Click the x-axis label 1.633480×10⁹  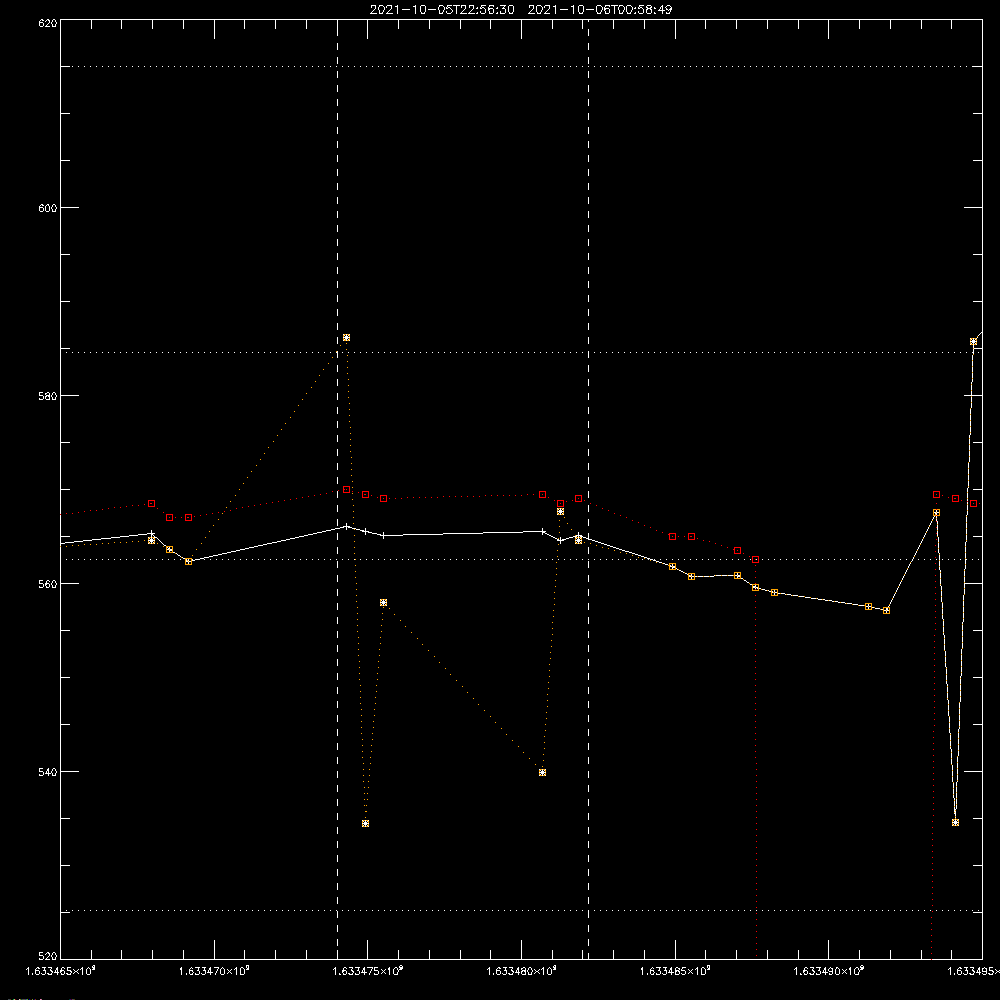[x=522, y=971]
